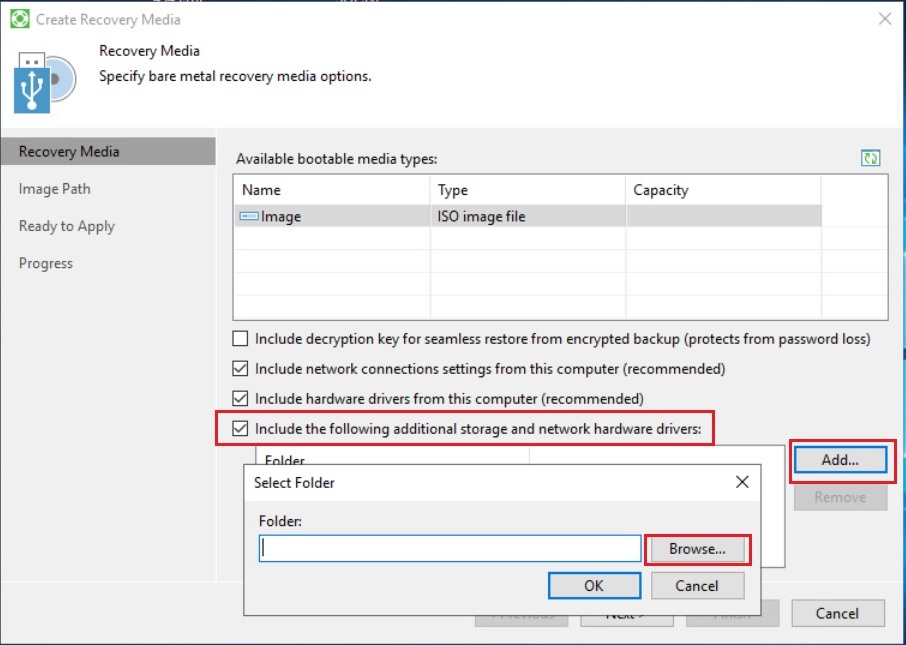Sort media list by Type column

[x=527, y=190]
